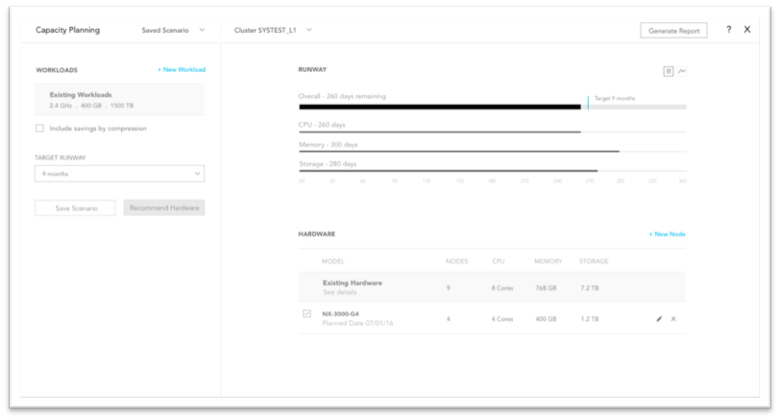
Task: Open the Saved Scenario dropdown
Action: 173,30
